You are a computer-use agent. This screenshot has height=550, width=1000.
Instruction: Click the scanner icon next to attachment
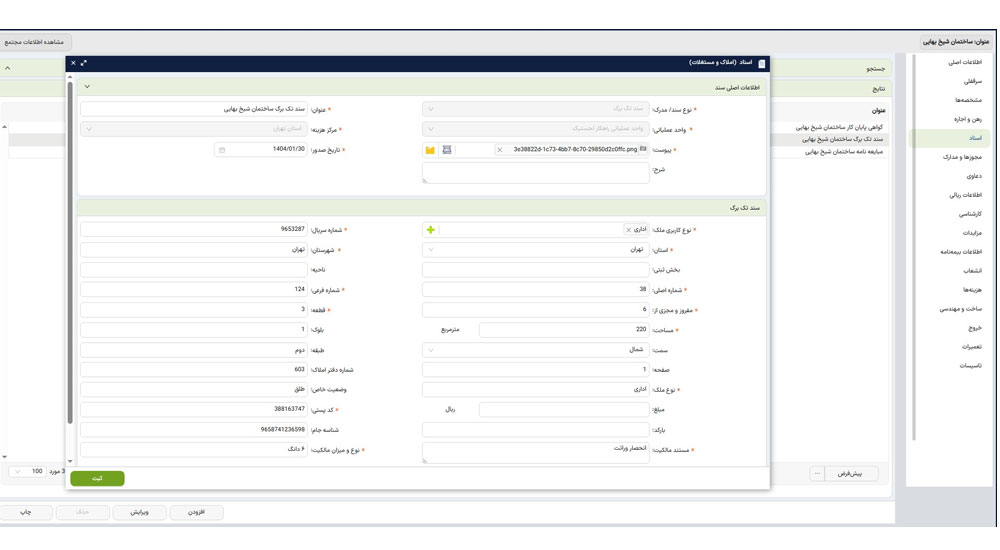click(x=447, y=150)
